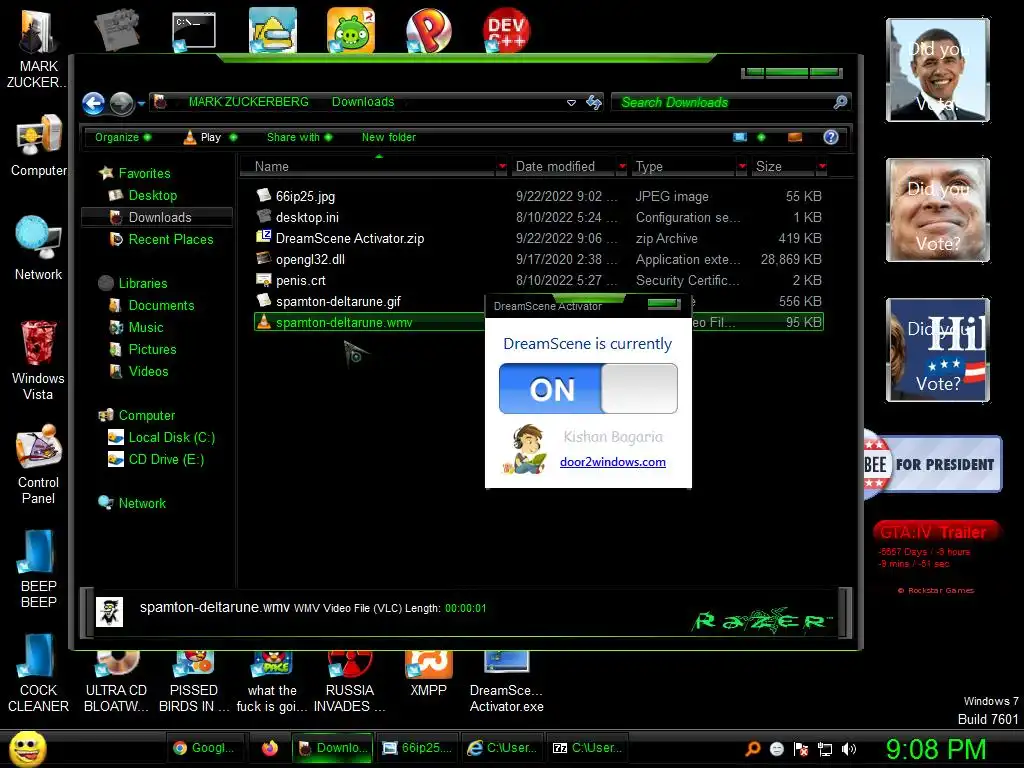Sort files by Type column
The width and height of the screenshot is (1024, 768).
pos(683,167)
